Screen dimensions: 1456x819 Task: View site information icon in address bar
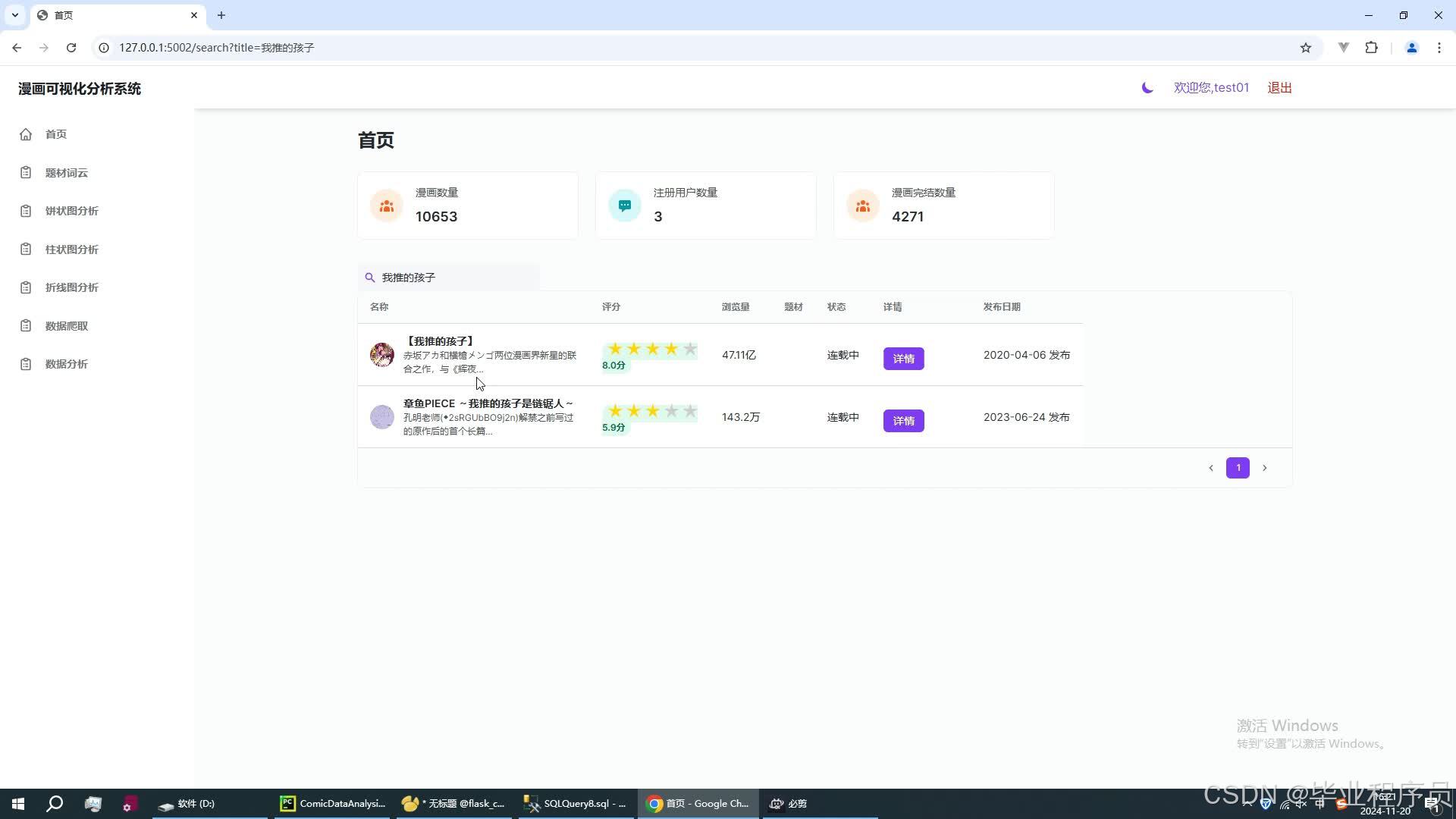pos(104,48)
